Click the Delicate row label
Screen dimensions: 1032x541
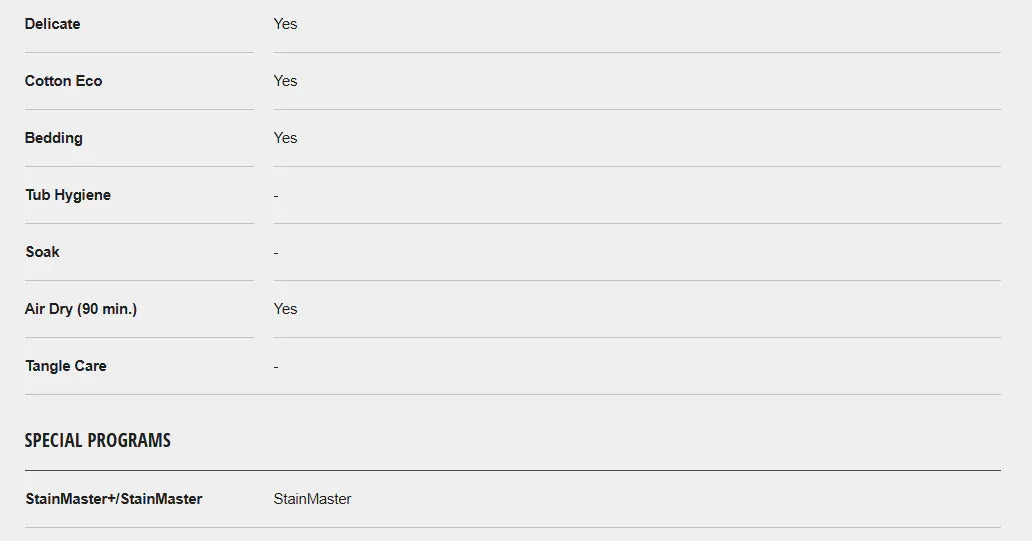[x=53, y=24]
